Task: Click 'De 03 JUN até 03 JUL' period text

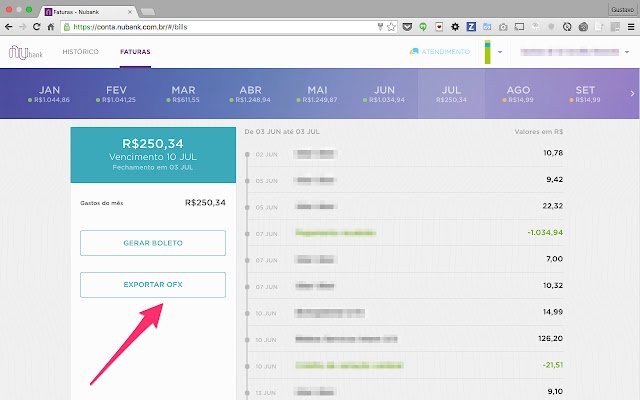Action: click(282, 131)
